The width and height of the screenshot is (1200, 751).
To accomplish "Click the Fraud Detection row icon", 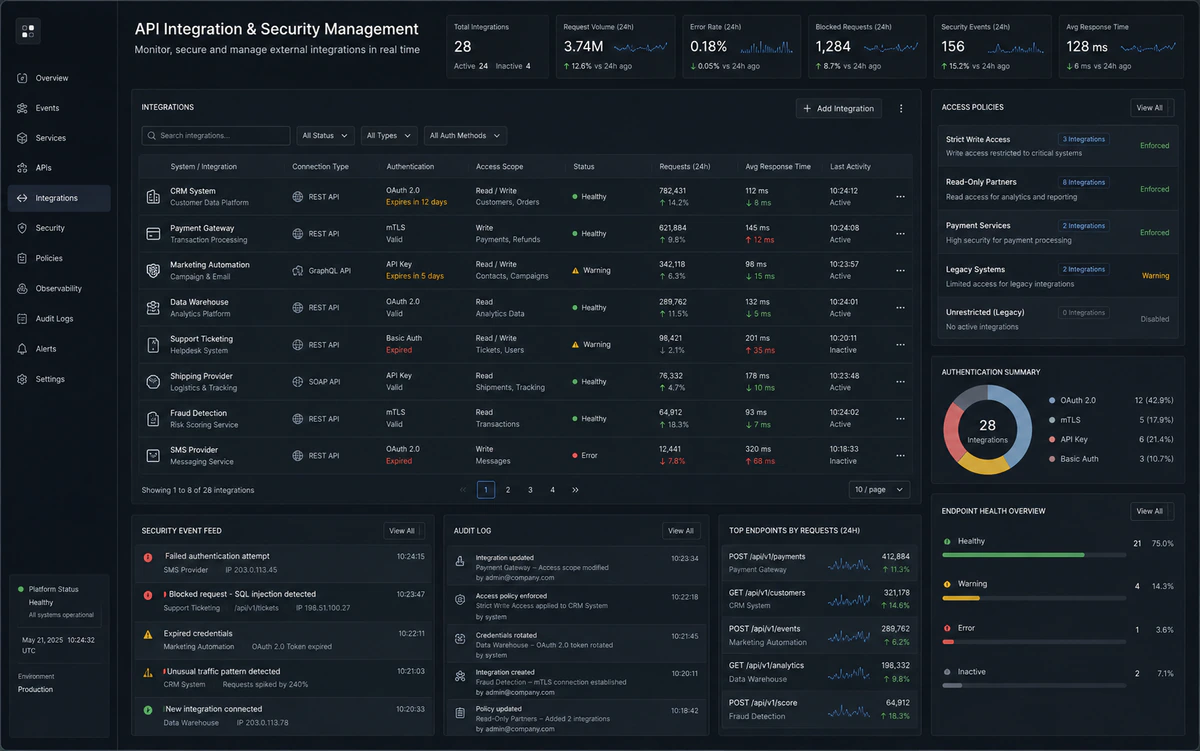I will (x=153, y=419).
